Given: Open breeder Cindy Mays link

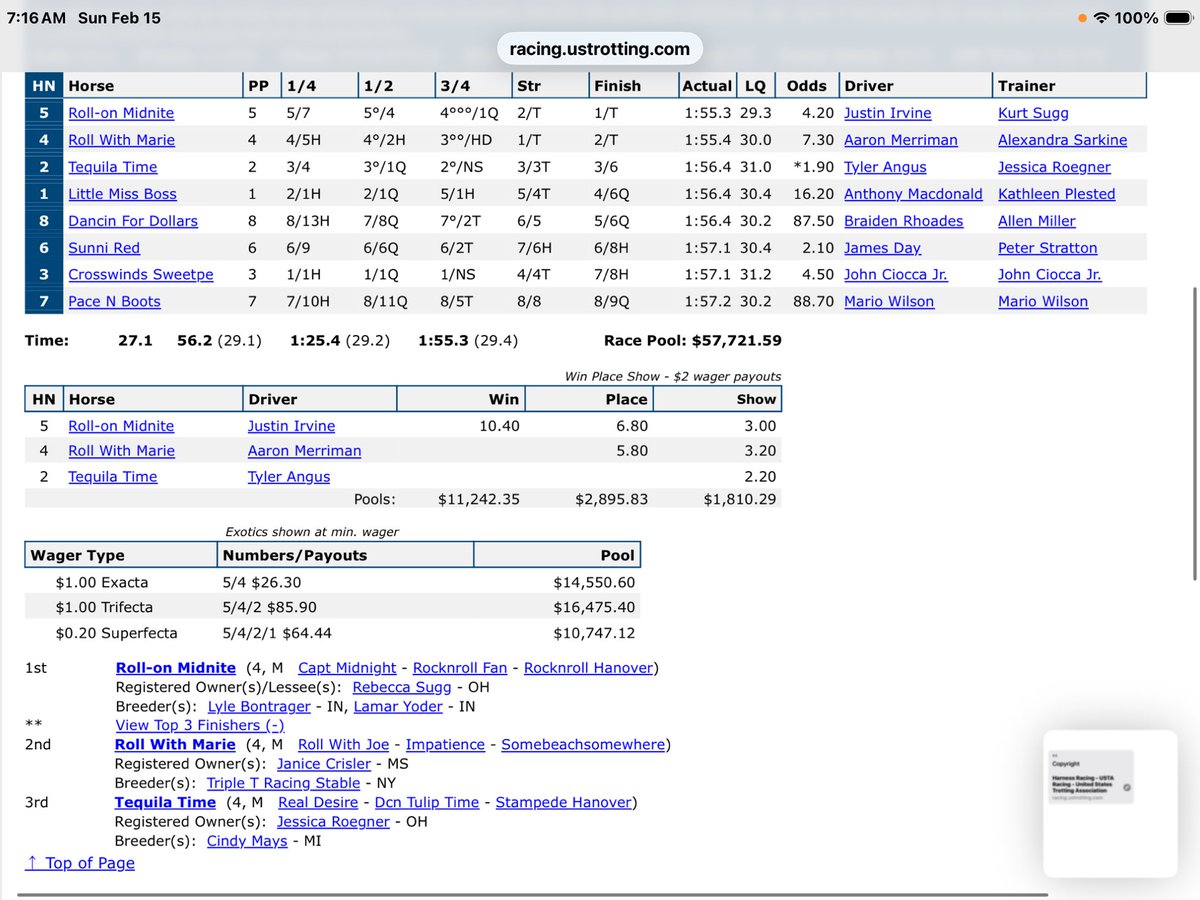Looking at the screenshot, I should pyautogui.click(x=247, y=841).
